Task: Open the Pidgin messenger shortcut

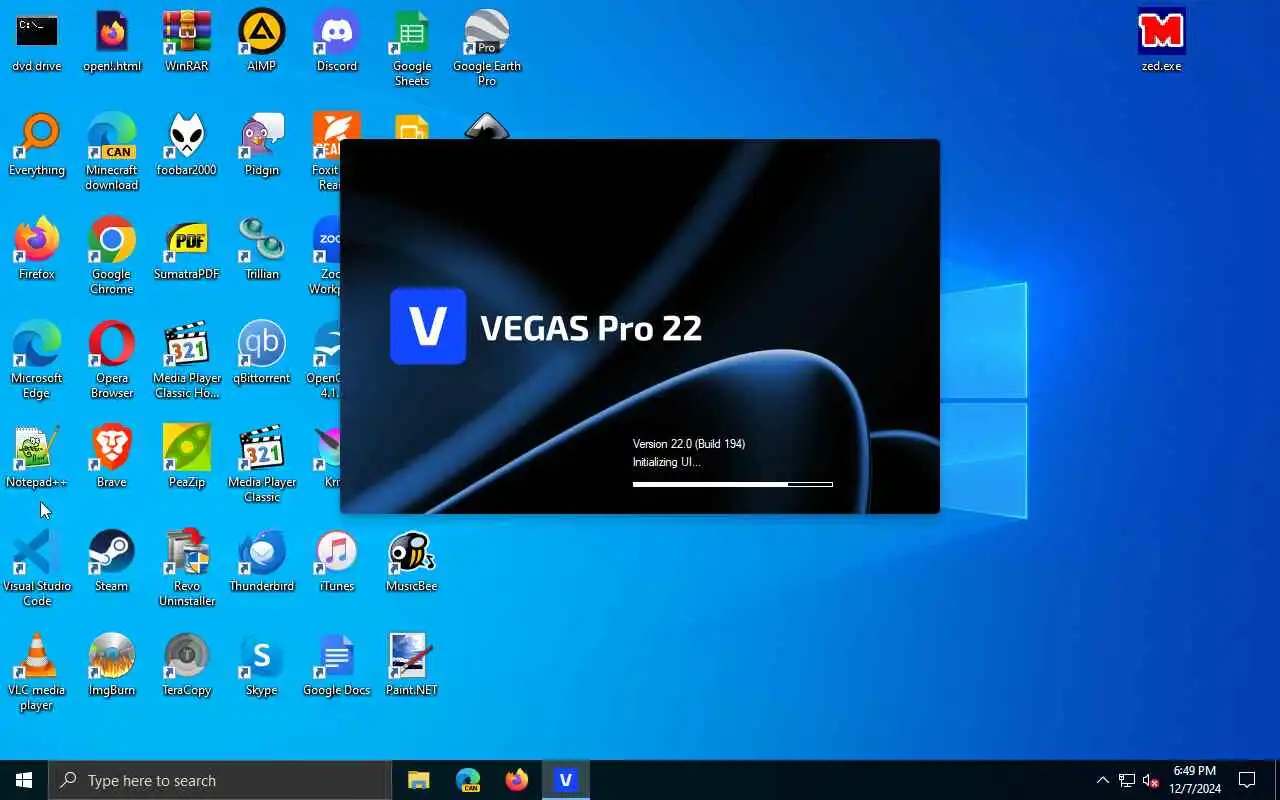Action: point(262,145)
